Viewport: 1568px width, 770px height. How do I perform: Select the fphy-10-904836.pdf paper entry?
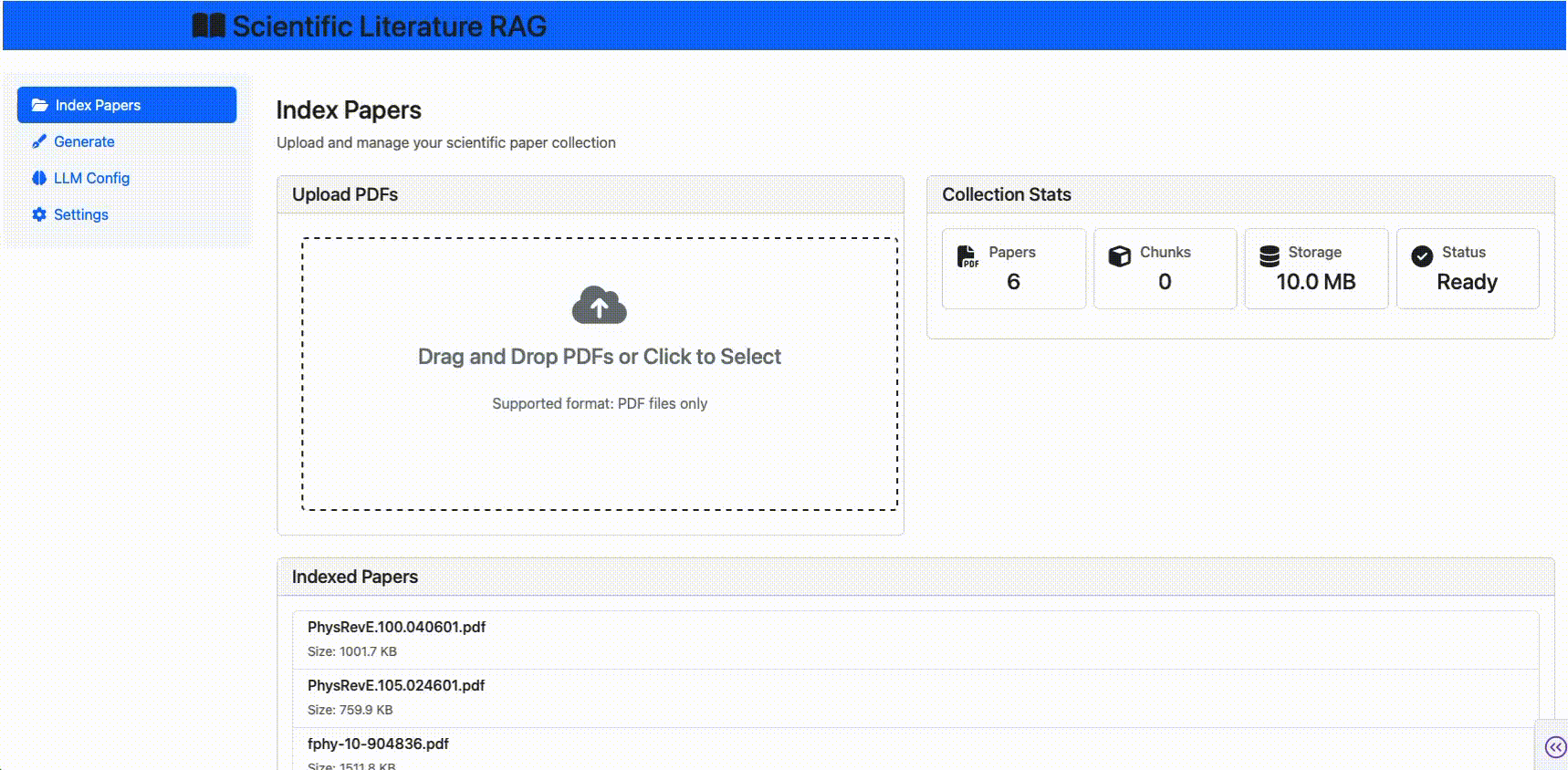(378, 744)
